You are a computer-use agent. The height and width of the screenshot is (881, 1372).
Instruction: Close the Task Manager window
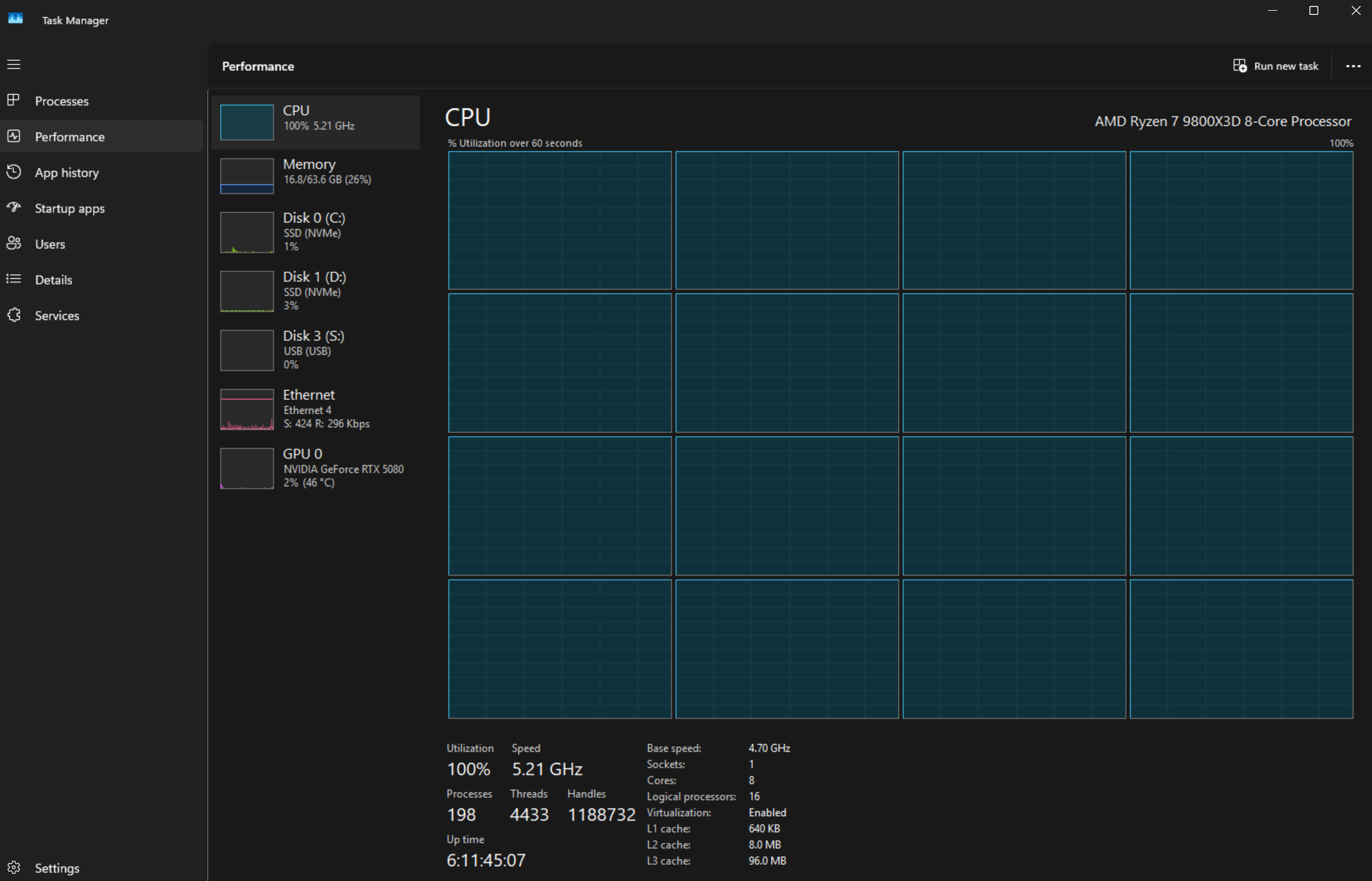tap(1355, 11)
